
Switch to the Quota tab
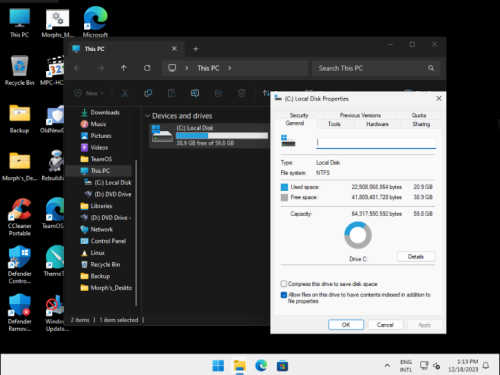[419, 115]
